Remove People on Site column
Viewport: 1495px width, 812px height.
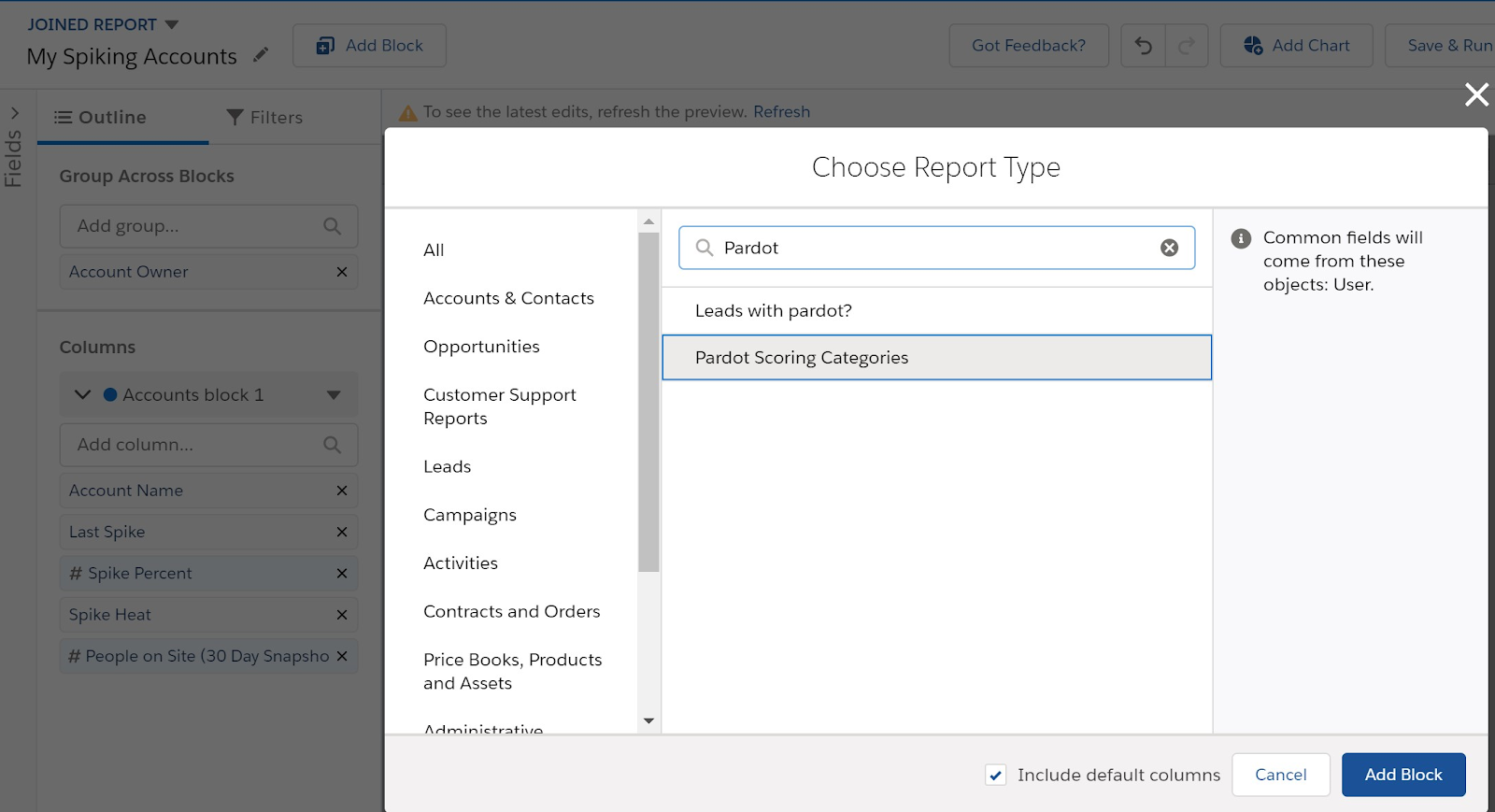tap(342, 656)
